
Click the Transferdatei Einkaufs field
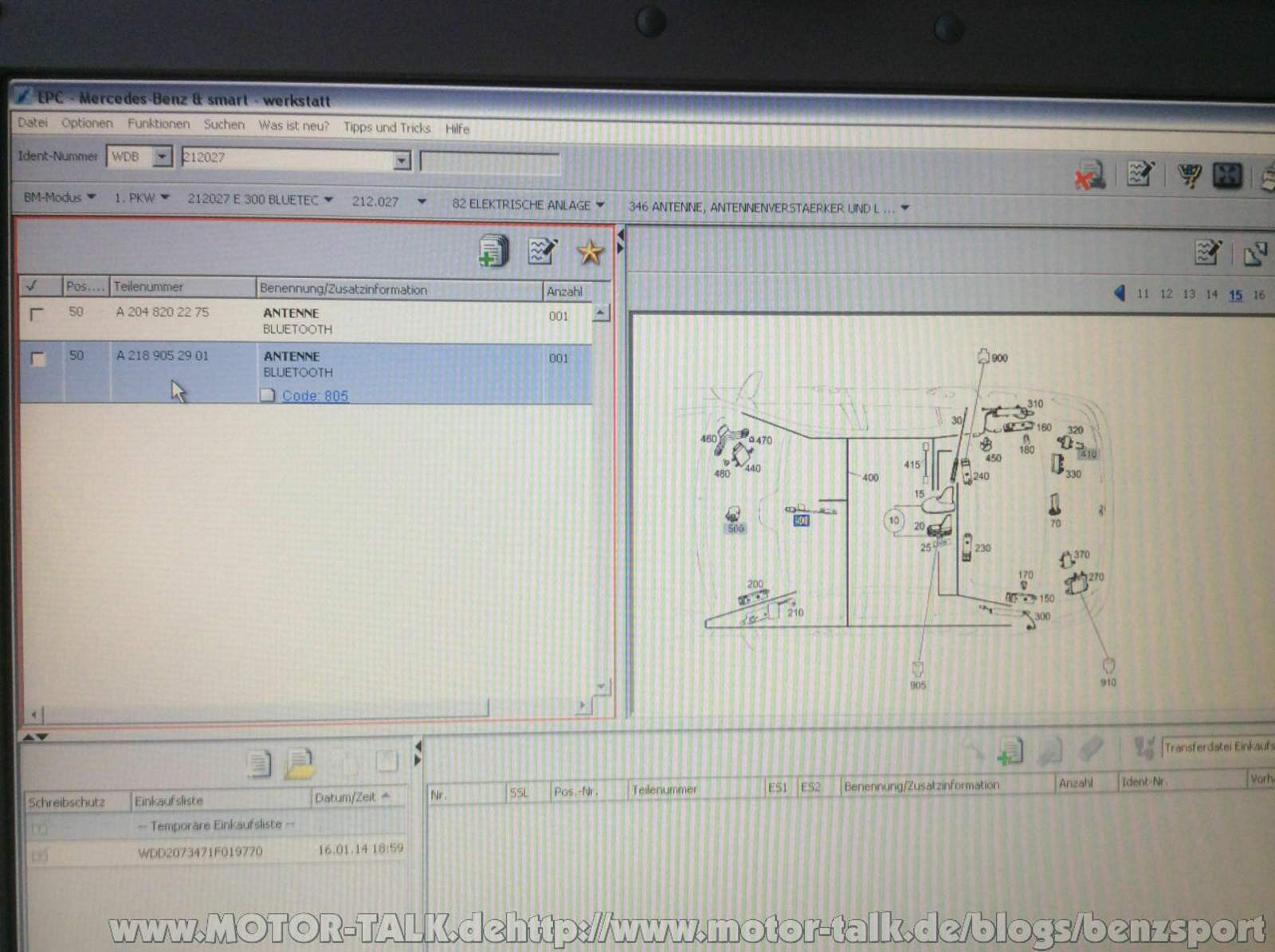(1219, 746)
